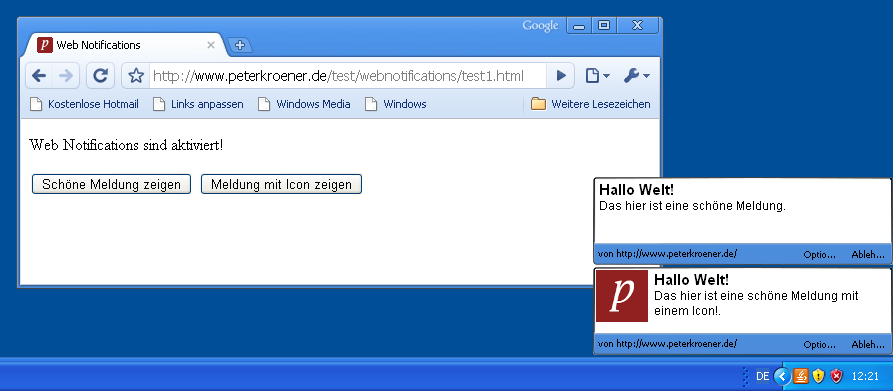Click the yellow security shield tray icon
893x391 pixels.
point(818,376)
